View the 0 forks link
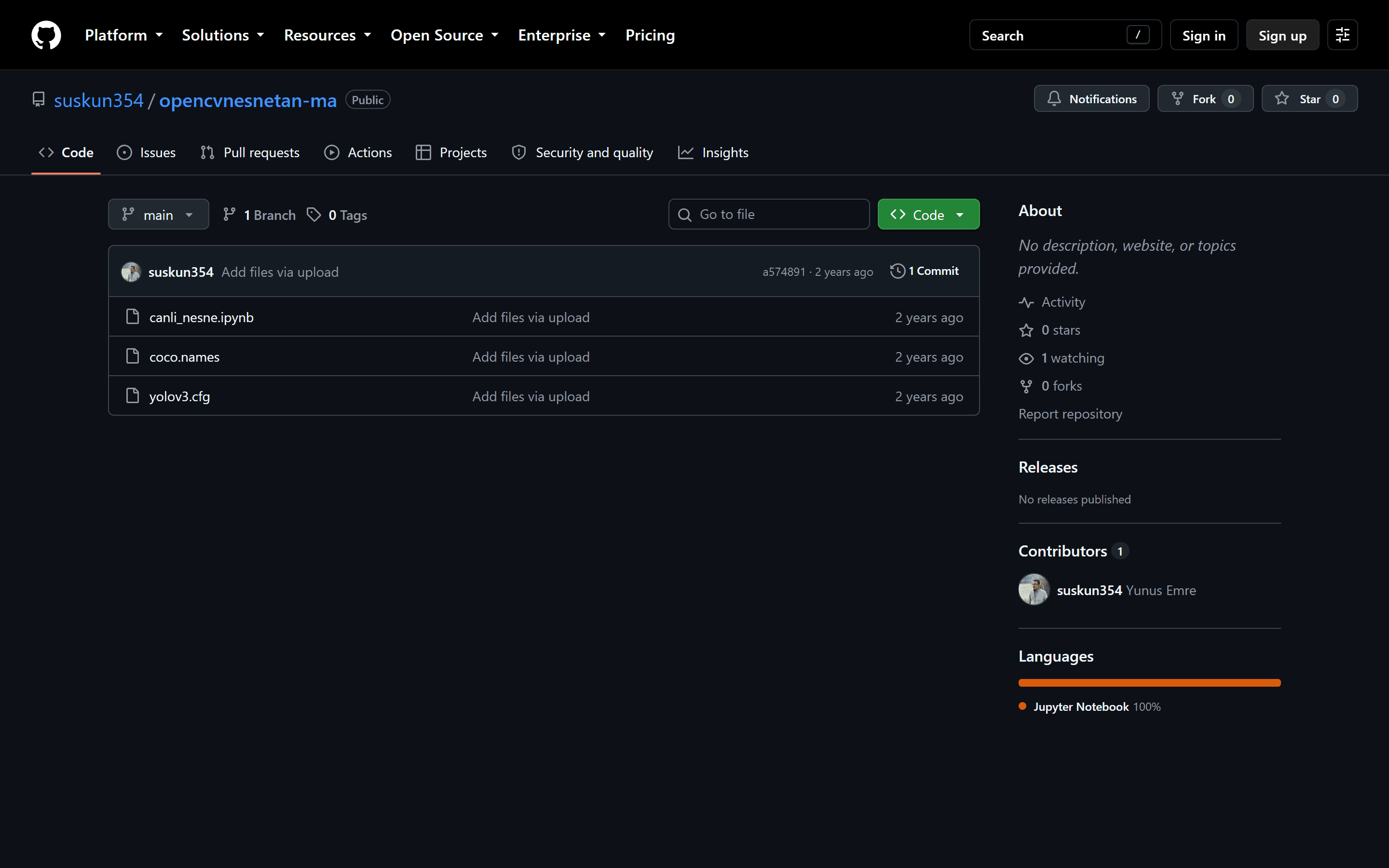The height and width of the screenshot is (868, 1389). click(x=1050, y=386)
